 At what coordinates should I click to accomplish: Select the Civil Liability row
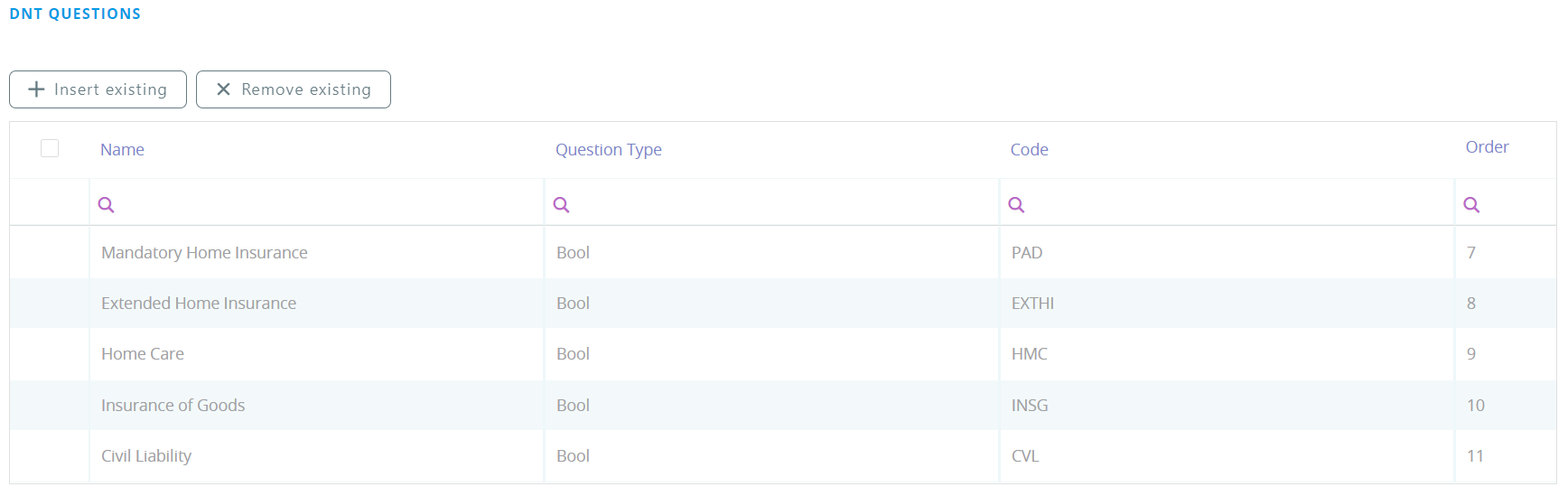(x=146, y=456)
